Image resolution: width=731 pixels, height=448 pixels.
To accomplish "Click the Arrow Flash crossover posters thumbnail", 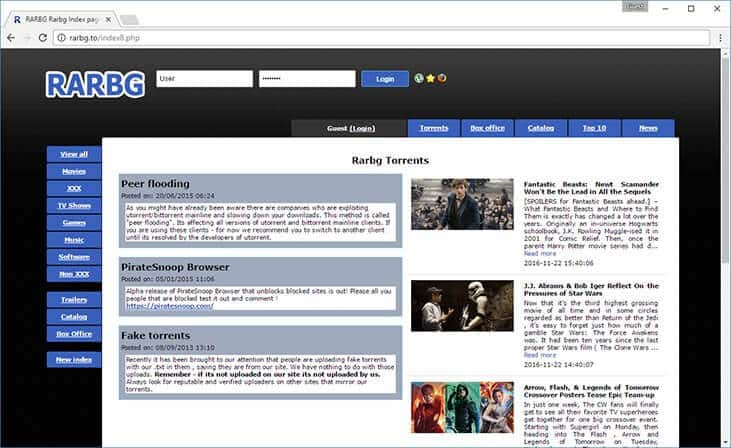I will (462, 407).
